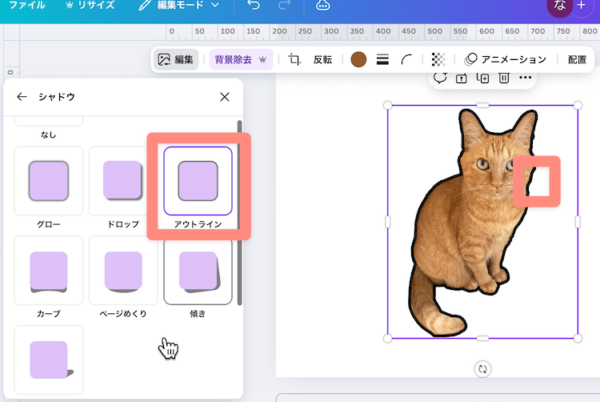Click the アニメーション button
Screen dimensions: 600x402
[505, 60]
